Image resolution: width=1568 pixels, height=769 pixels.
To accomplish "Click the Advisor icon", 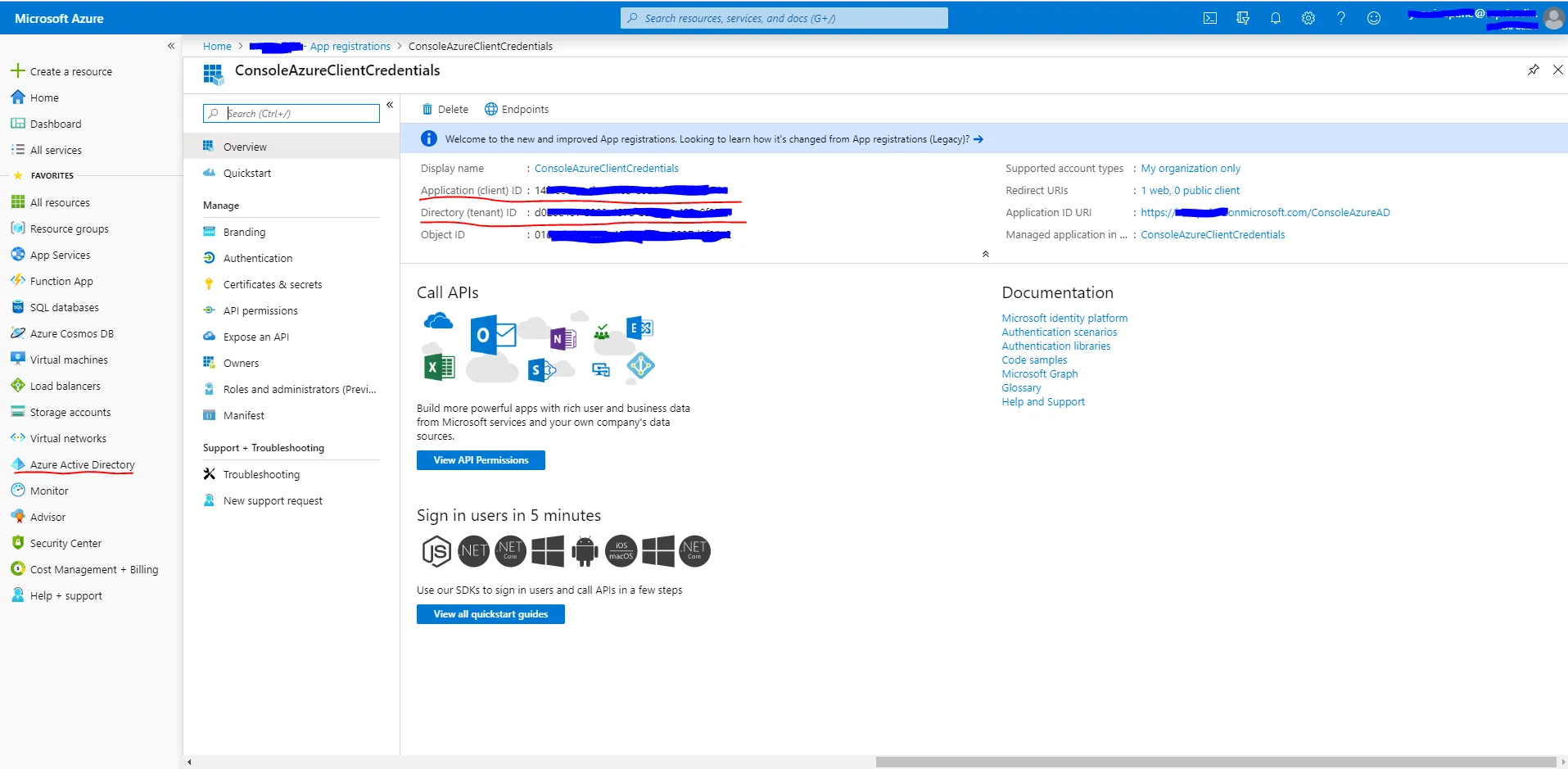I will coord(18,517).
